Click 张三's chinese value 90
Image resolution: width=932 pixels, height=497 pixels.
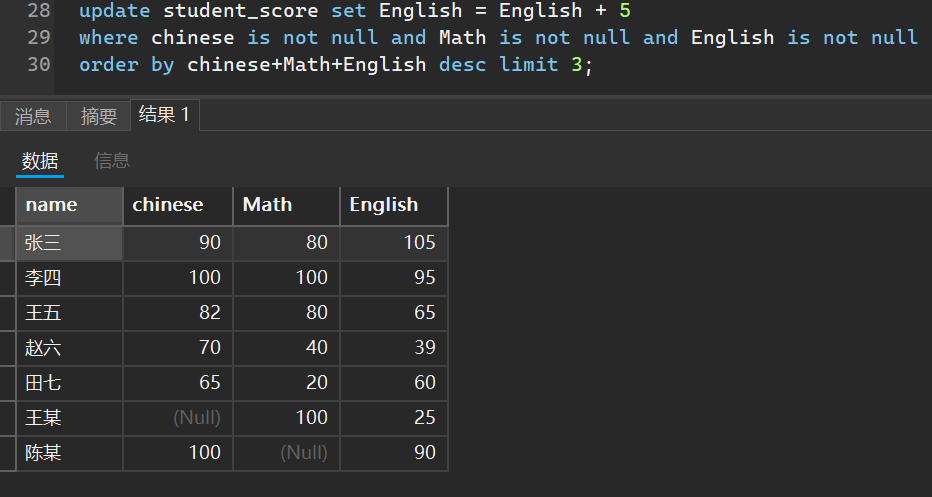click(x=178, y=243)
